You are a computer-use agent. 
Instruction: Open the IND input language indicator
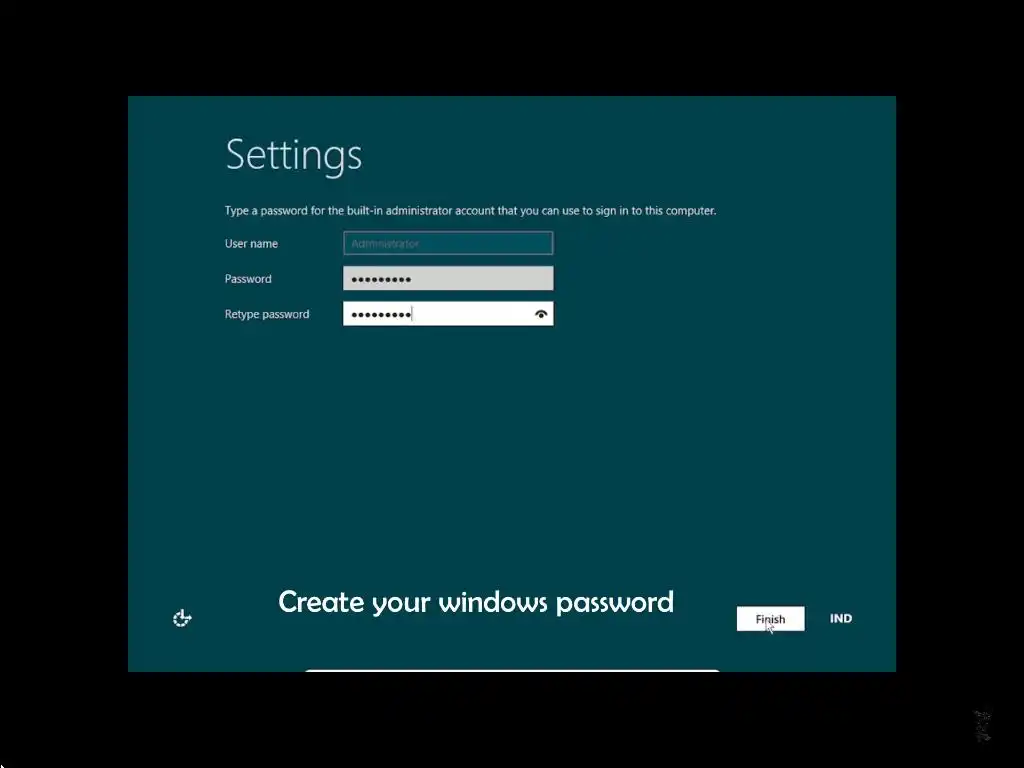click(x=840, y=618)
